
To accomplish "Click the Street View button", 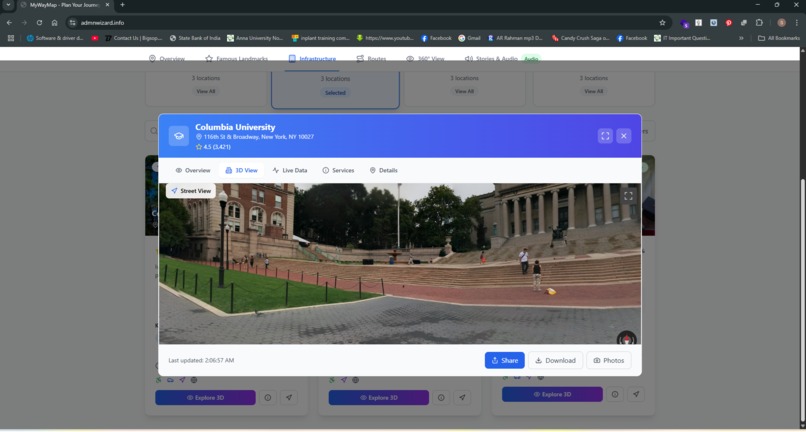I will pos(191,191).
